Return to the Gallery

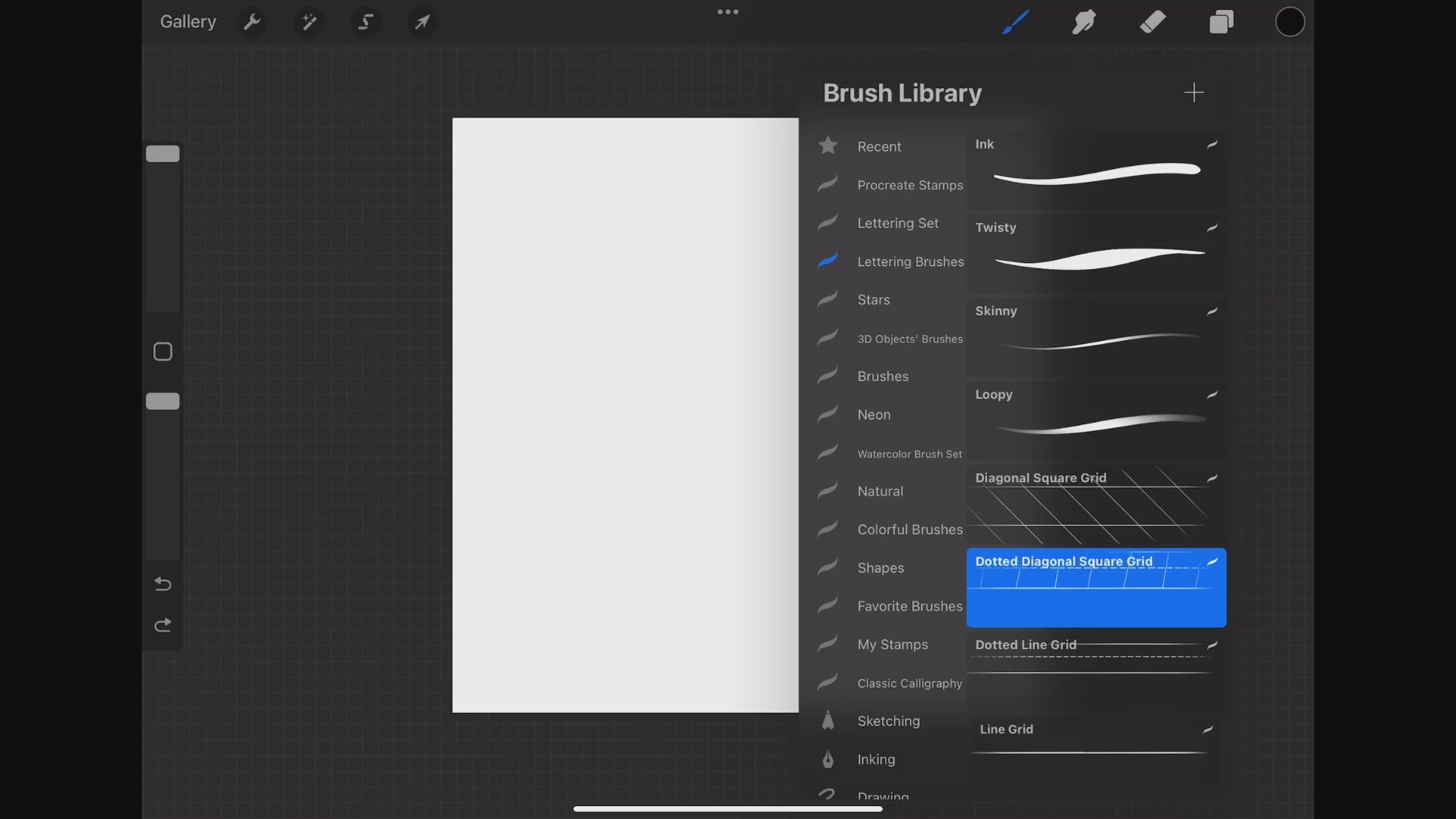187,22
